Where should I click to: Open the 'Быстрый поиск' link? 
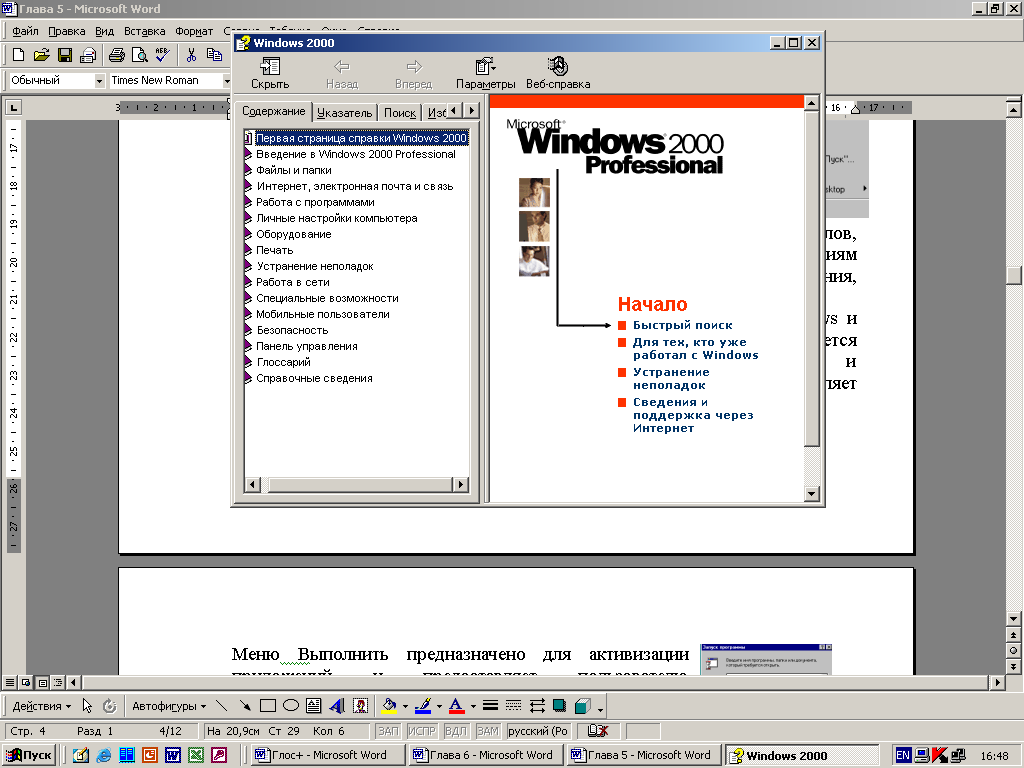coord(682,325)
